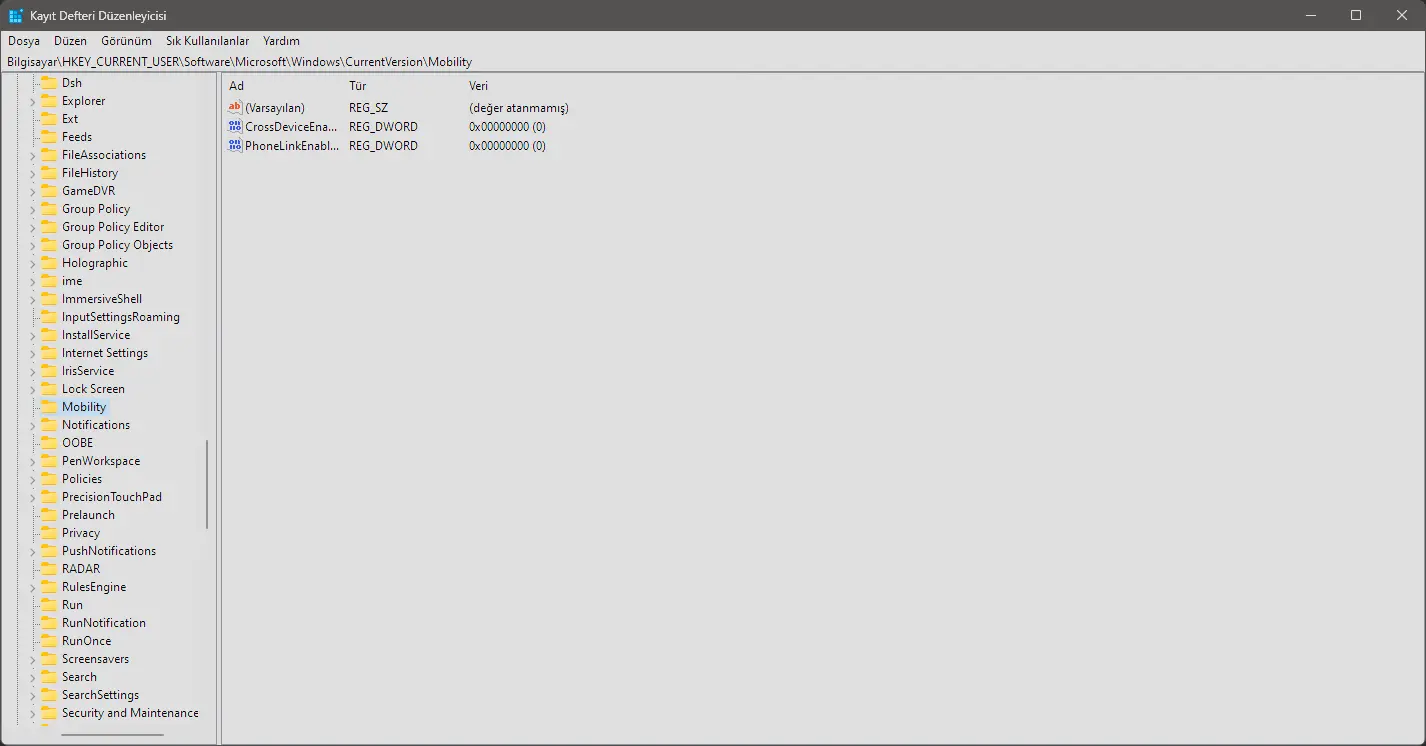The width and height of the screenshot is (1426, 746).
Task: Click the Feeds key folder icon
Action: tap(48, 137)
